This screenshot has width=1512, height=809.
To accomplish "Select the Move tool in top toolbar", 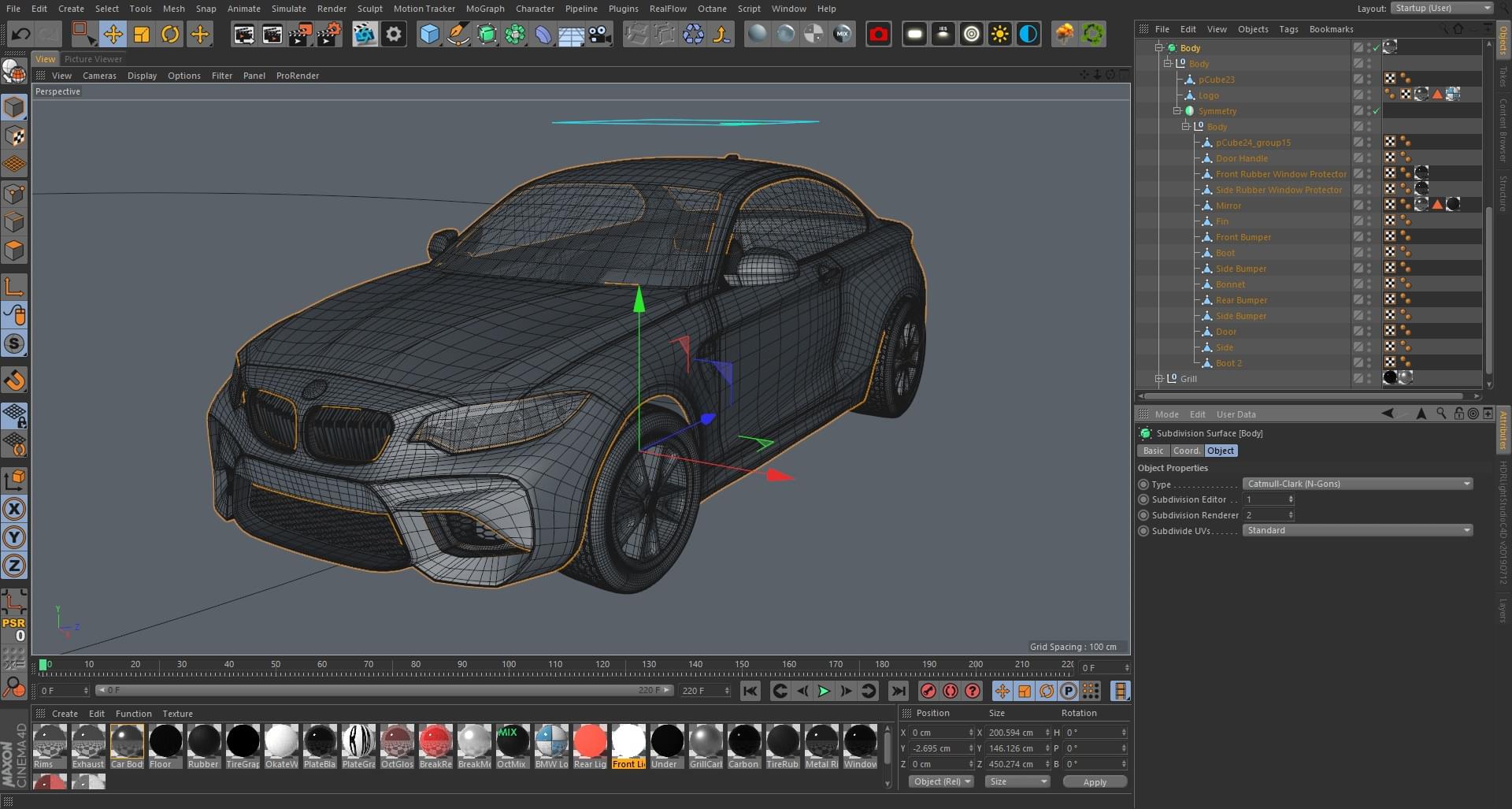I will [x=113, y=34].
